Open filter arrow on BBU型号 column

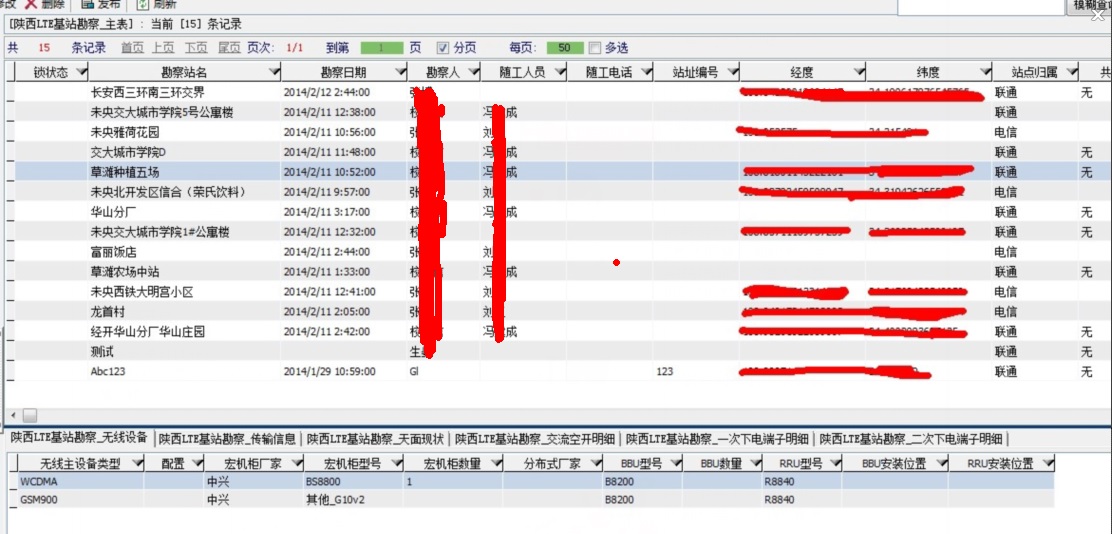click(x=674, y=464)
